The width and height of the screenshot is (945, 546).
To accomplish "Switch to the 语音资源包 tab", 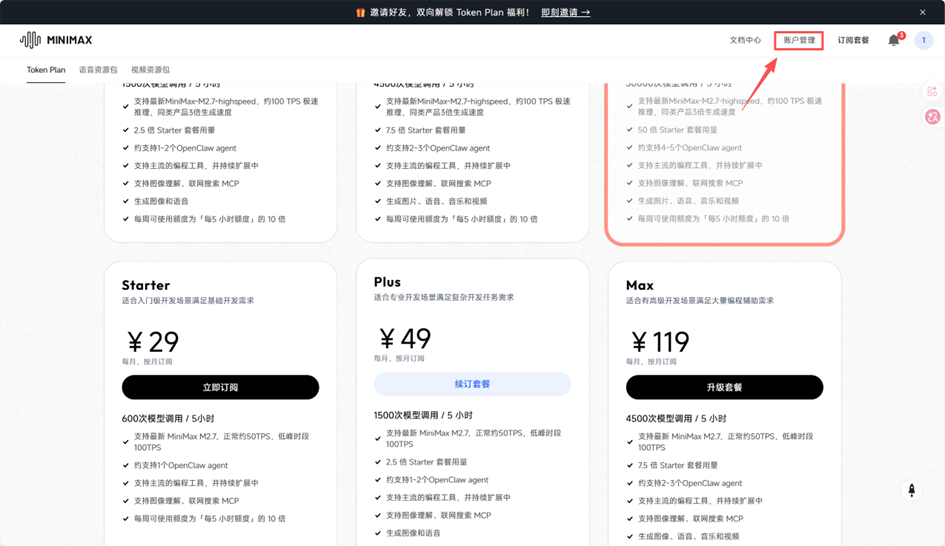I will point(98,70).
